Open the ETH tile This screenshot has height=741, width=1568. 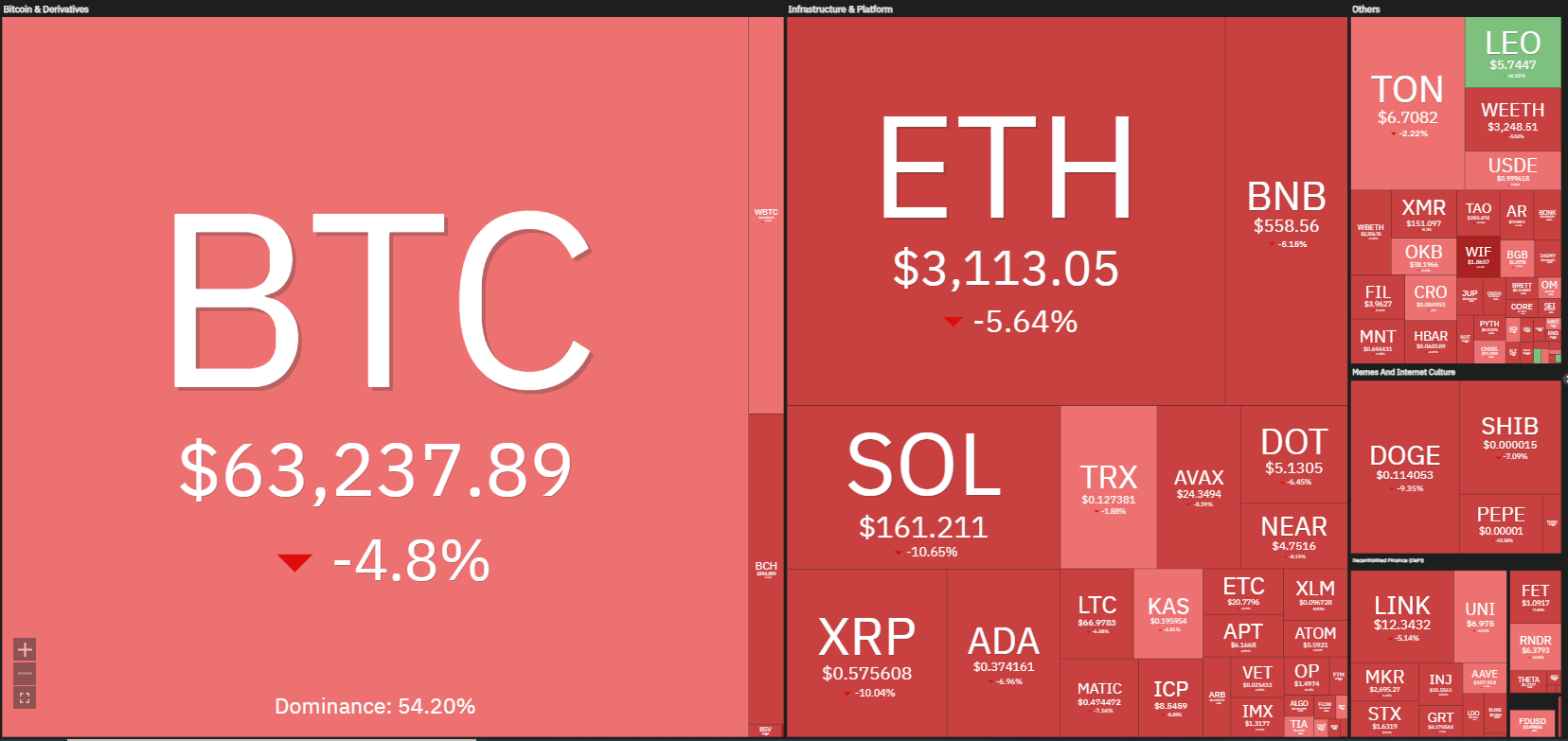tap(1006, 211)
